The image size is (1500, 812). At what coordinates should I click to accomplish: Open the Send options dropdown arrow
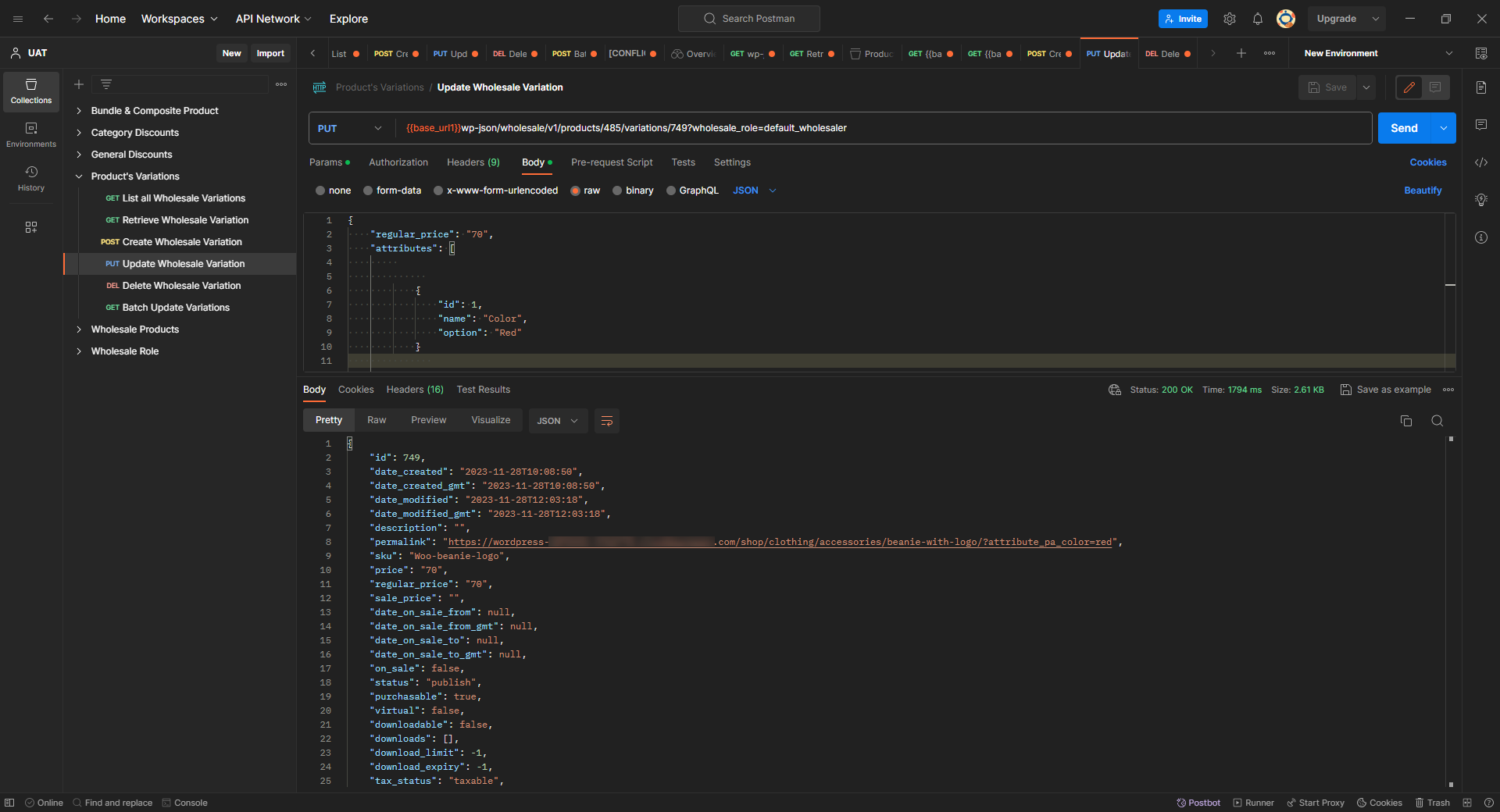(x=1444, y=128)
